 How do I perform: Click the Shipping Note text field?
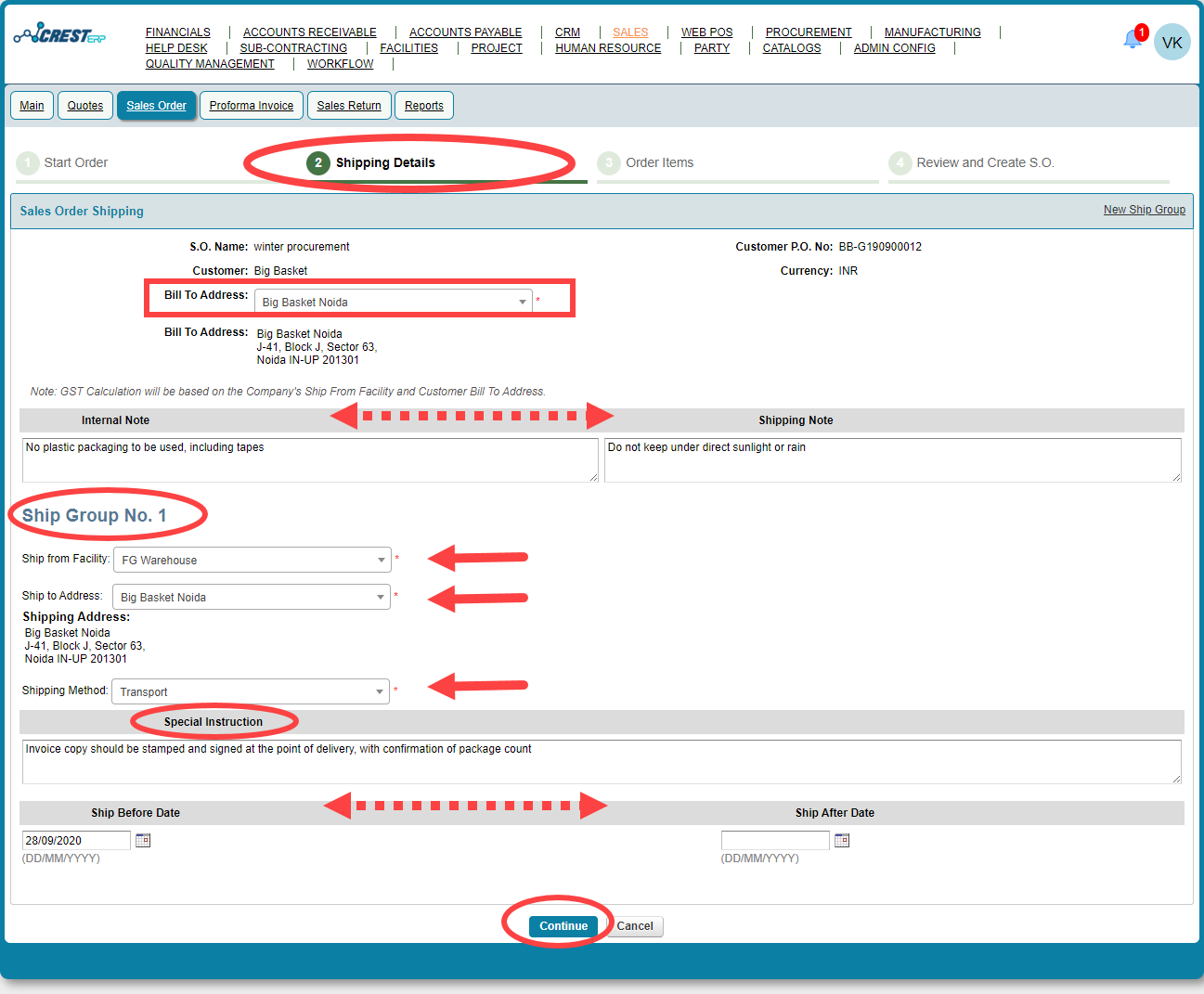(x=891, y=459)
